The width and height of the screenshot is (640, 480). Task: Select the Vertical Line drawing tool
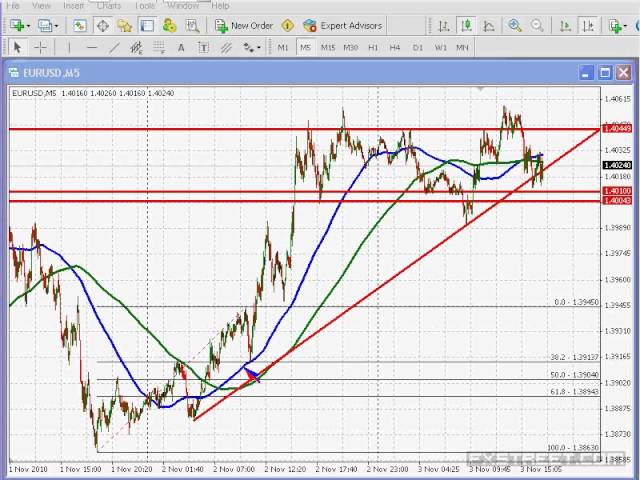69,48
